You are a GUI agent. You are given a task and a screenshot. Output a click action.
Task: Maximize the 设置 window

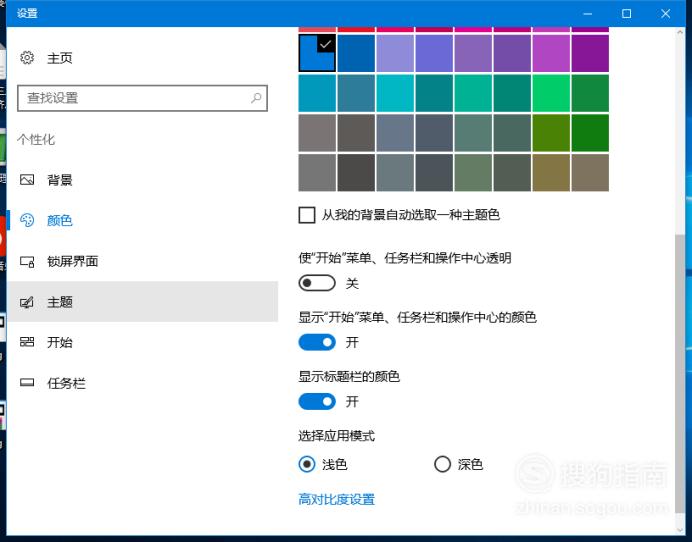(x=626, y=14)
